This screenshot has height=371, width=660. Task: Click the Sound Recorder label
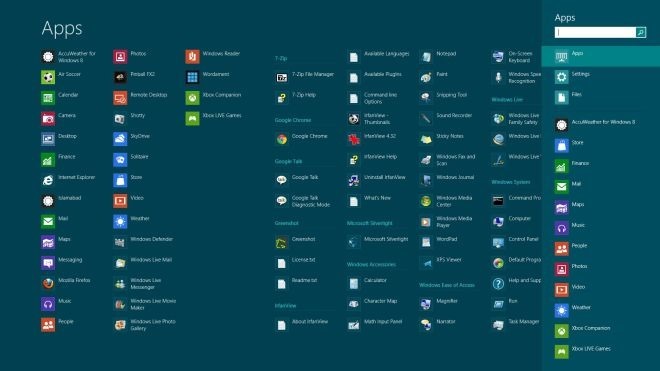454,115
